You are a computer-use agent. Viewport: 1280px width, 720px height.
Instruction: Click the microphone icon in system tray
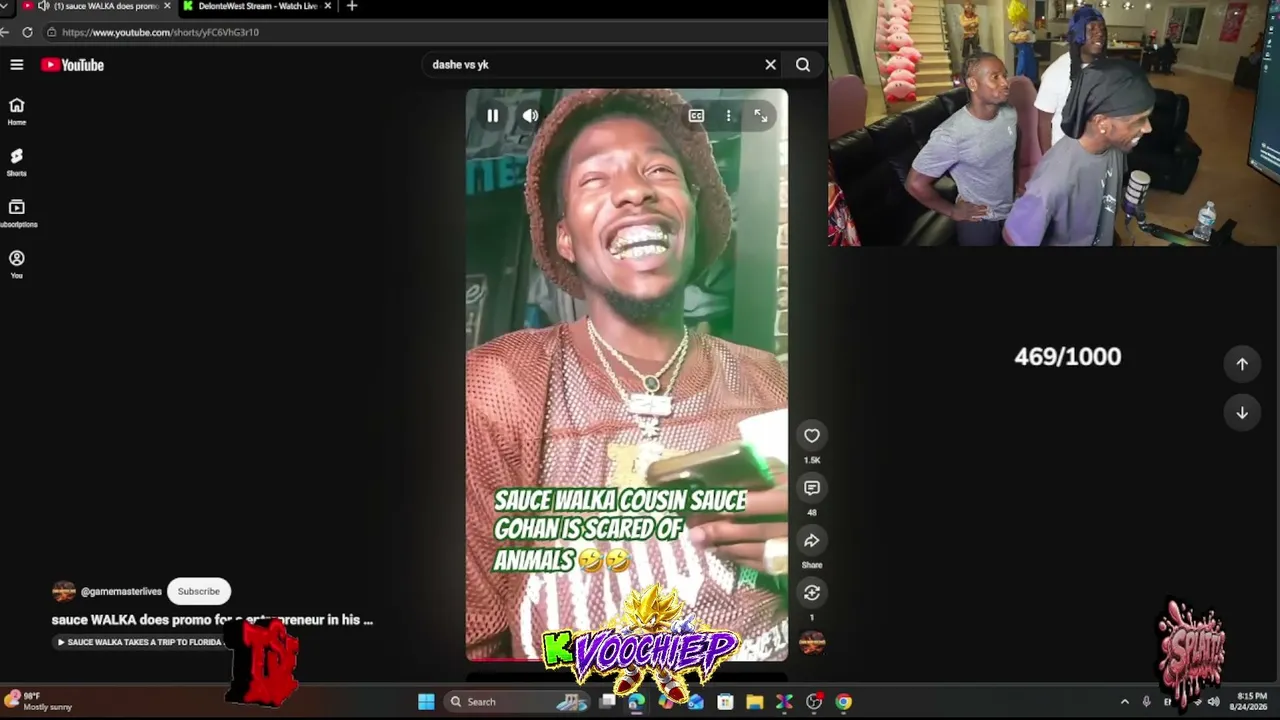[1146, 702]
